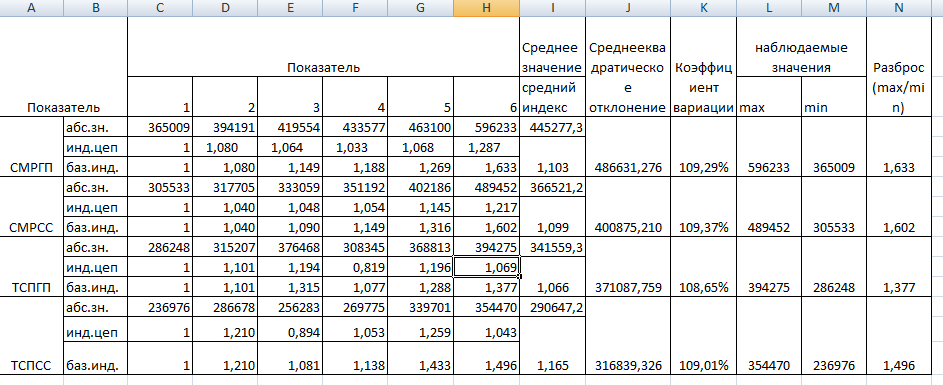
Task: Select column header F
Action: click(355, 8)
